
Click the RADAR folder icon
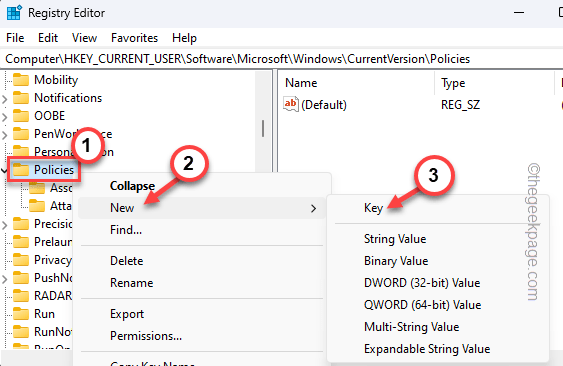(21, 296)
